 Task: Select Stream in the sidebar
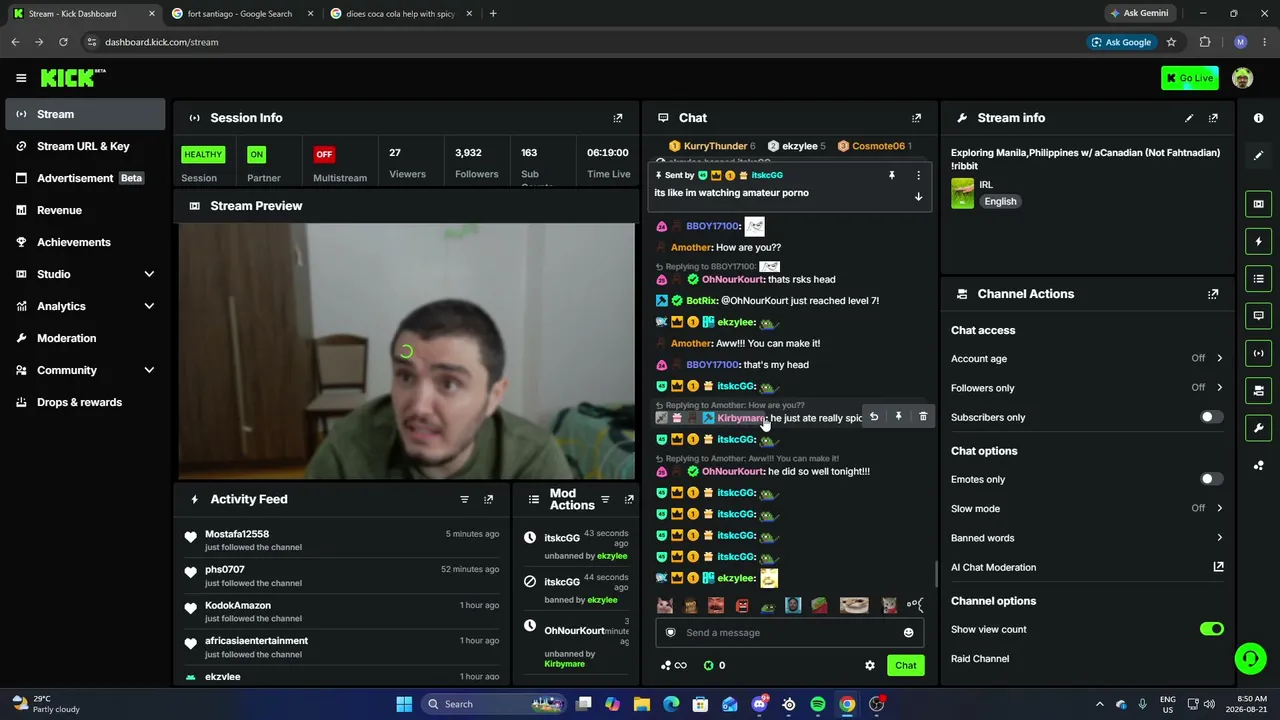click(85, 114)
